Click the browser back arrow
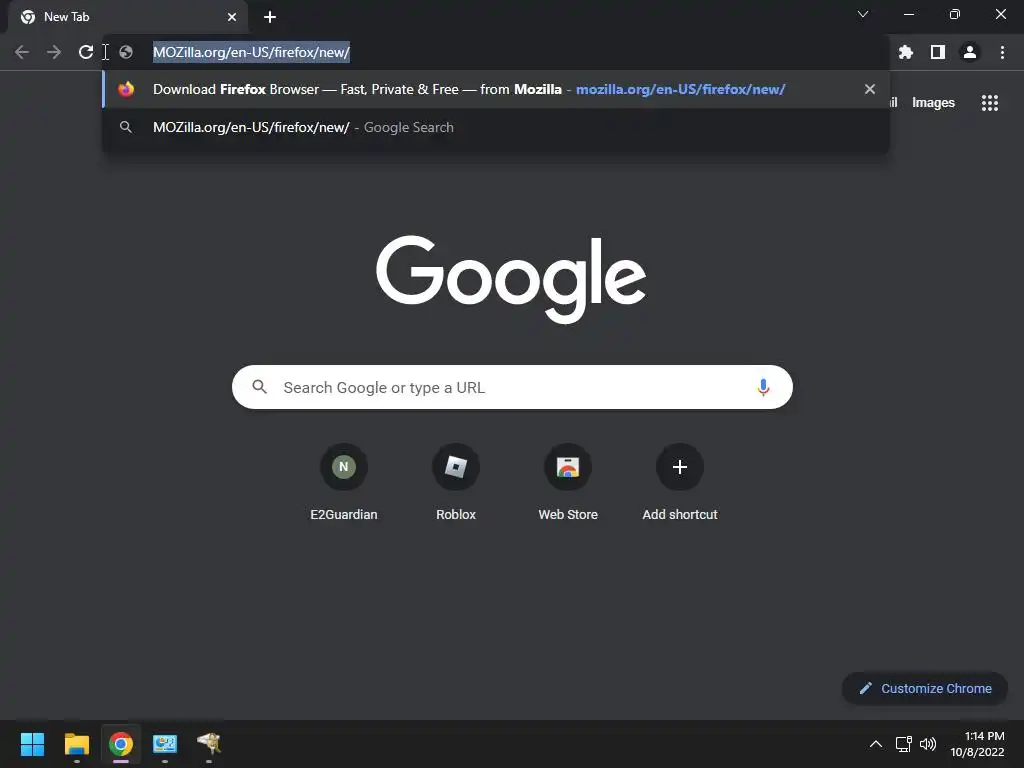The image size is (1024, 768). [x=22, y=52]
